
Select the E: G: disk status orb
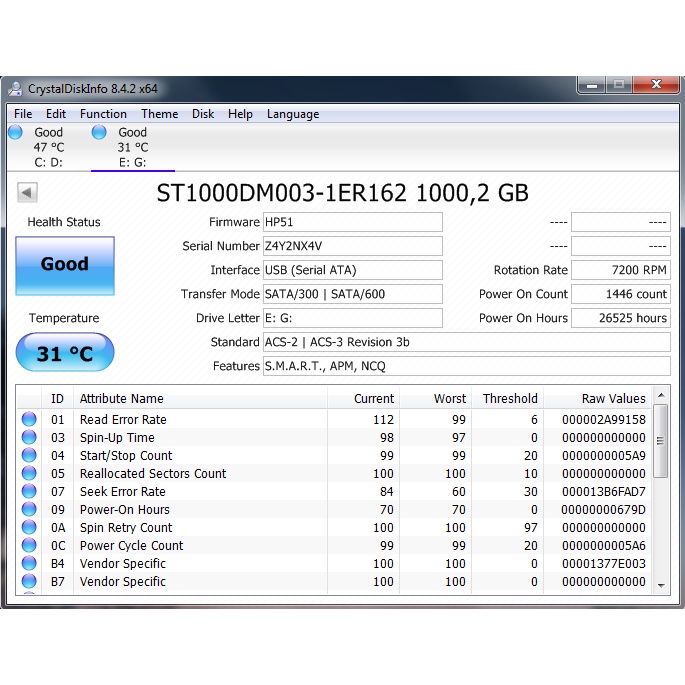click(99, 132)
